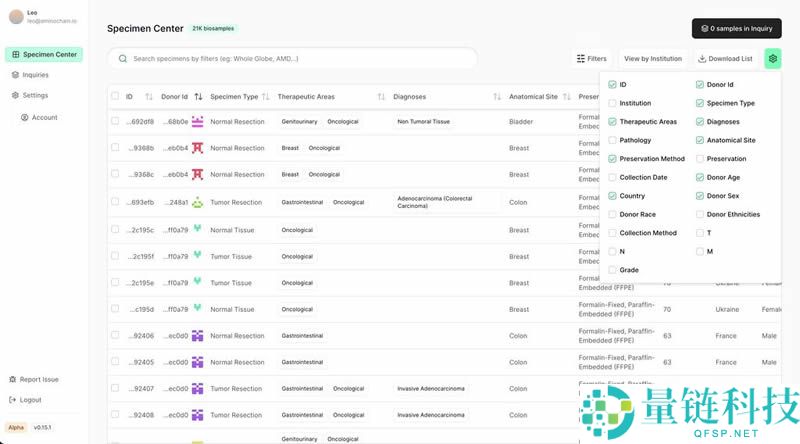This screenshot has width=800, height=444.
Task: Enable the Donor Ethnicities column checkbox
Action: (x=699, y=214)
